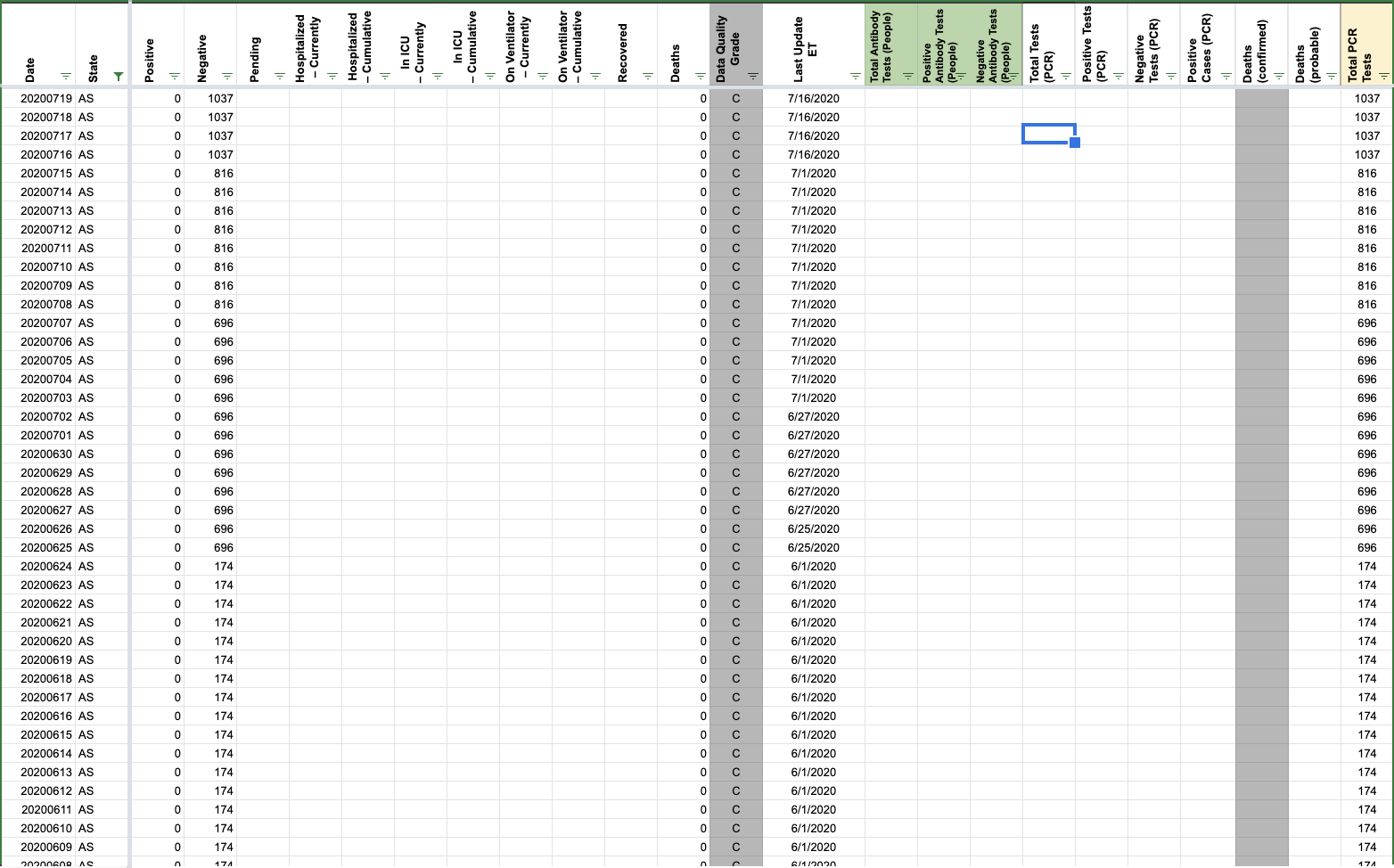The image size is (1394, 868).
Task: Open the Date column filter icon
Action: tap(65, 77)
